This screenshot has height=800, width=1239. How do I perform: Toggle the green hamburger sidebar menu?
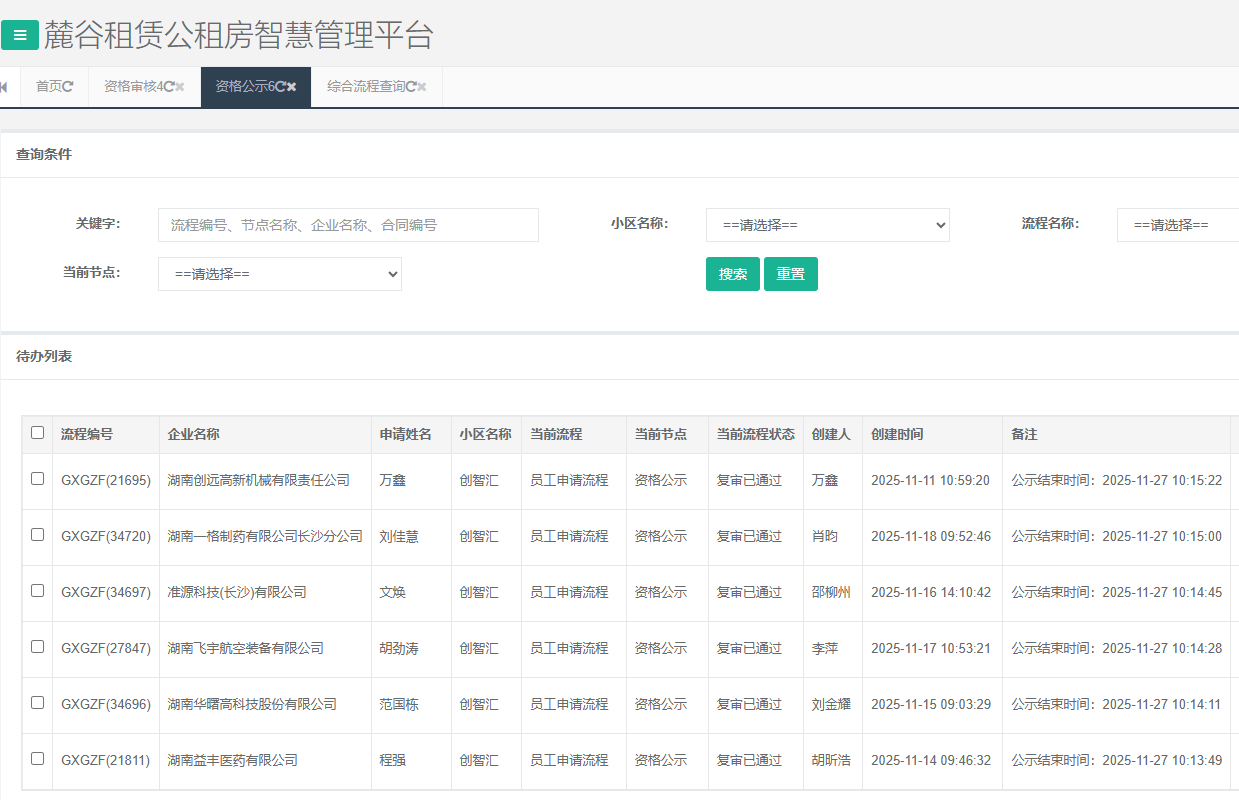[20, 35]
